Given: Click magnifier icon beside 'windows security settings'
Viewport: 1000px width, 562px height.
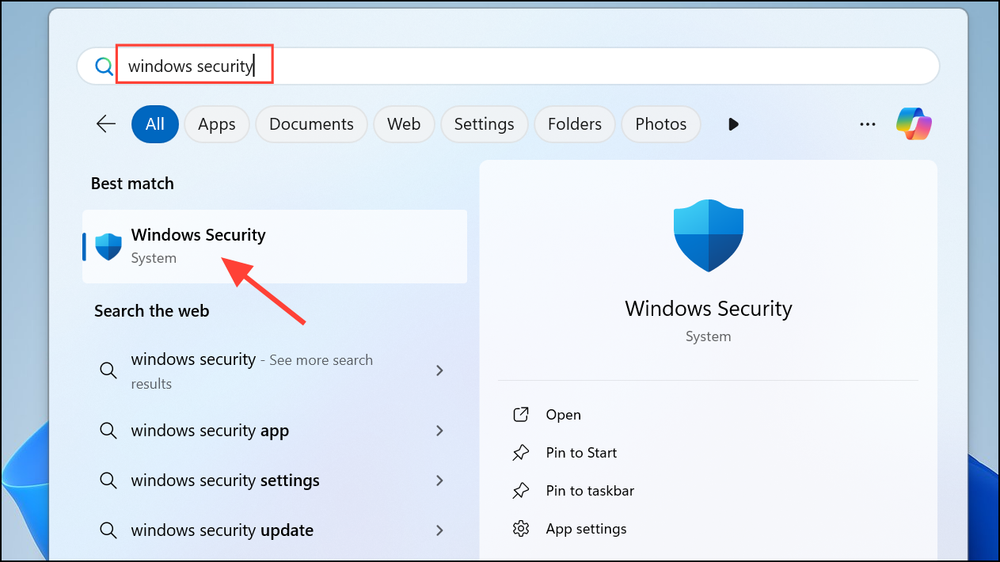Looking at the screenshot, I should tap(108, 480).
